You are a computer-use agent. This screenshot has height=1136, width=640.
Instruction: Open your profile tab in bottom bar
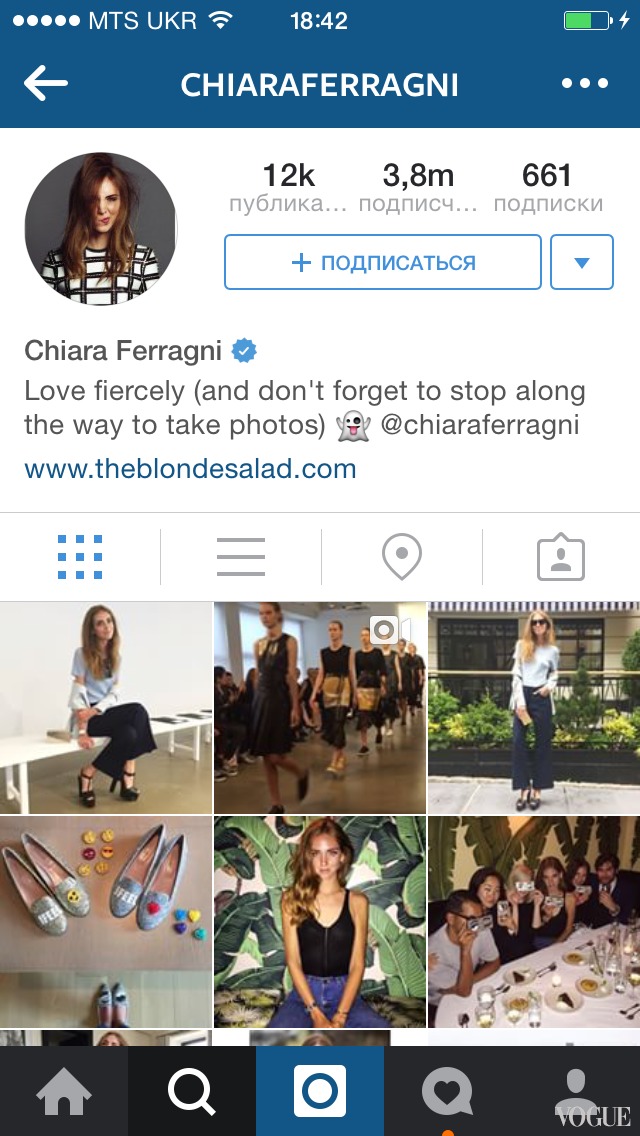(575, 1091)
